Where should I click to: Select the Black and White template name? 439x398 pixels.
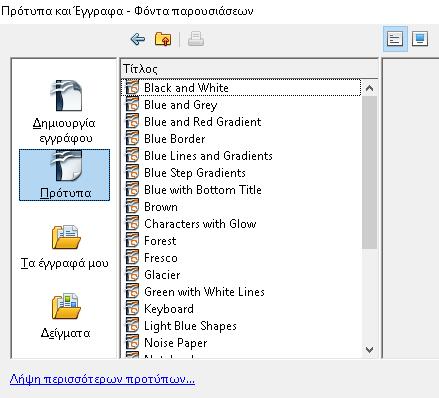click(x=186, y=88)
